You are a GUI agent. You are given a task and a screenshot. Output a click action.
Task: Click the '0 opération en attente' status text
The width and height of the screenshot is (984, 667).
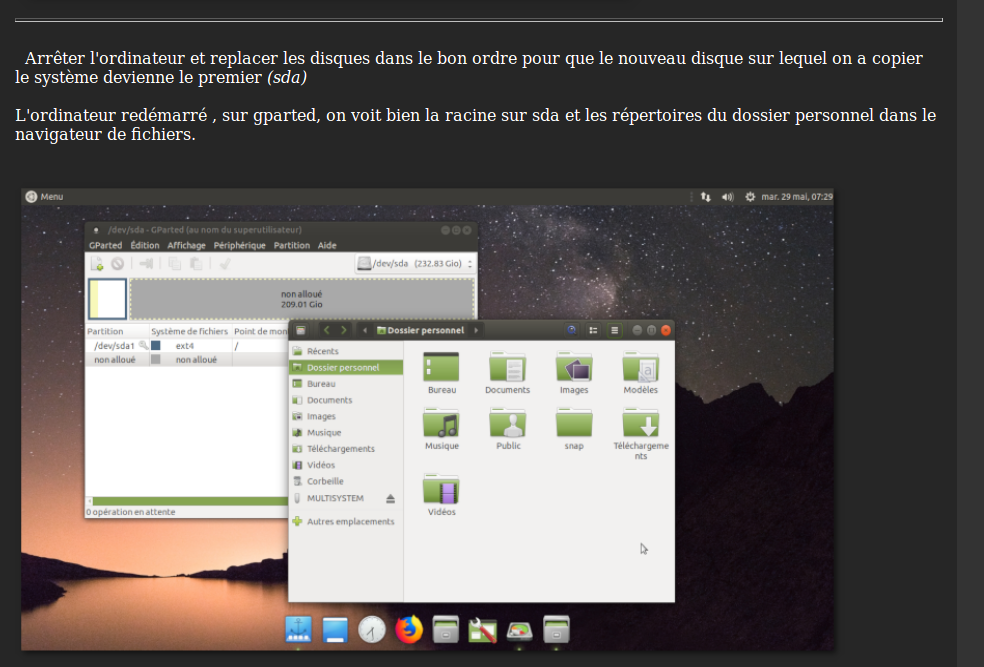tap(131, 512)
